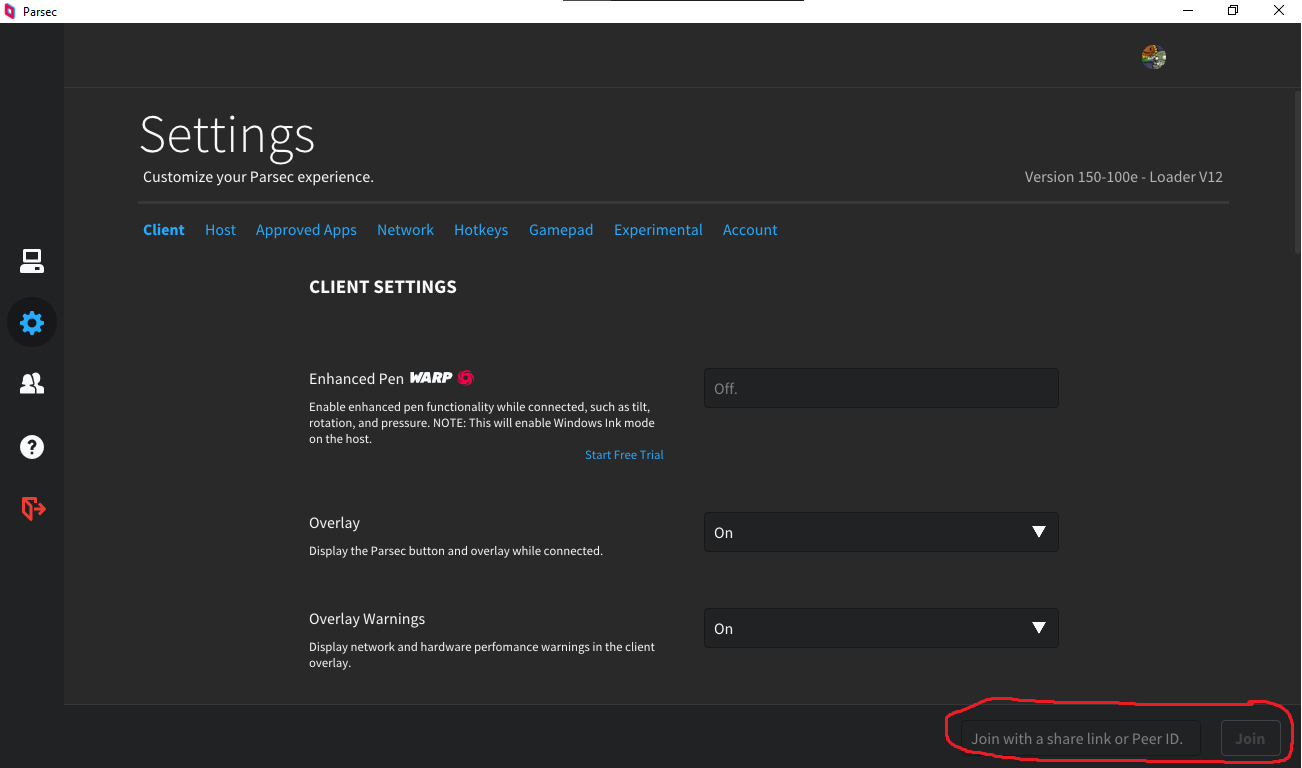Open the Approved Apps tab
Viewport: 1302px width, 768px height.
pos(306,230)
